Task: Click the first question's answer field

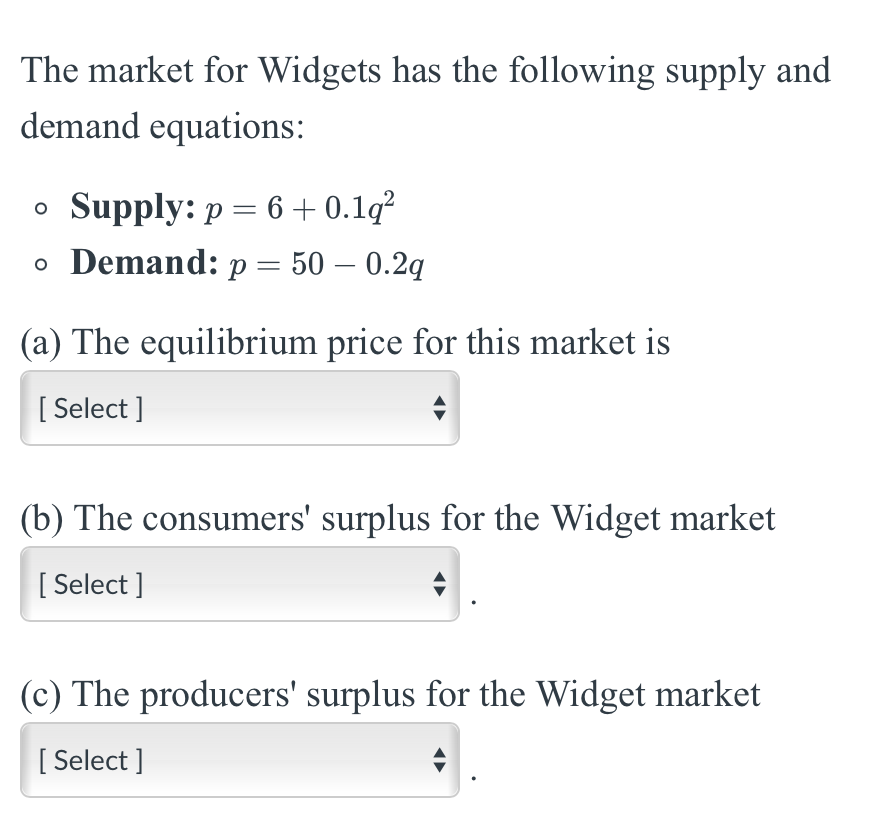Action: 240,407
